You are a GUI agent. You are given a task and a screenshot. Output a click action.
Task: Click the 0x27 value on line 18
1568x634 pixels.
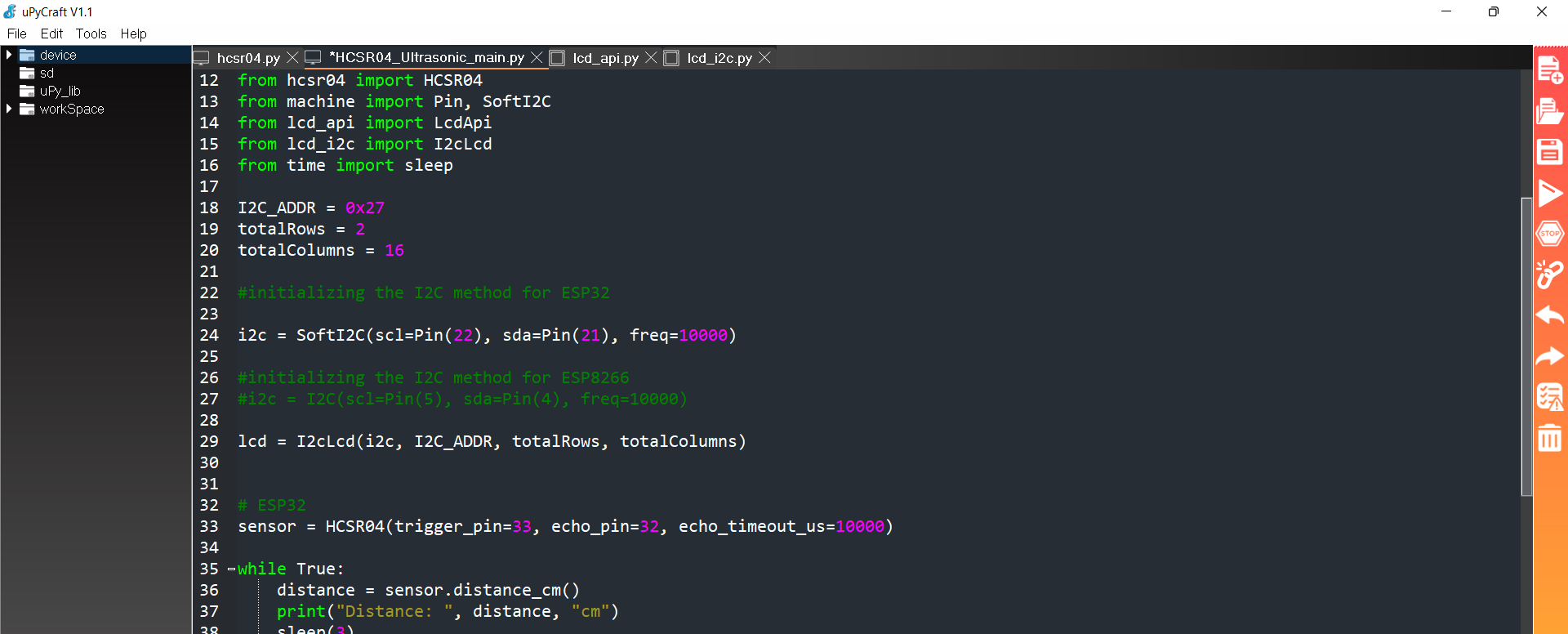click(x=364, y=208)
